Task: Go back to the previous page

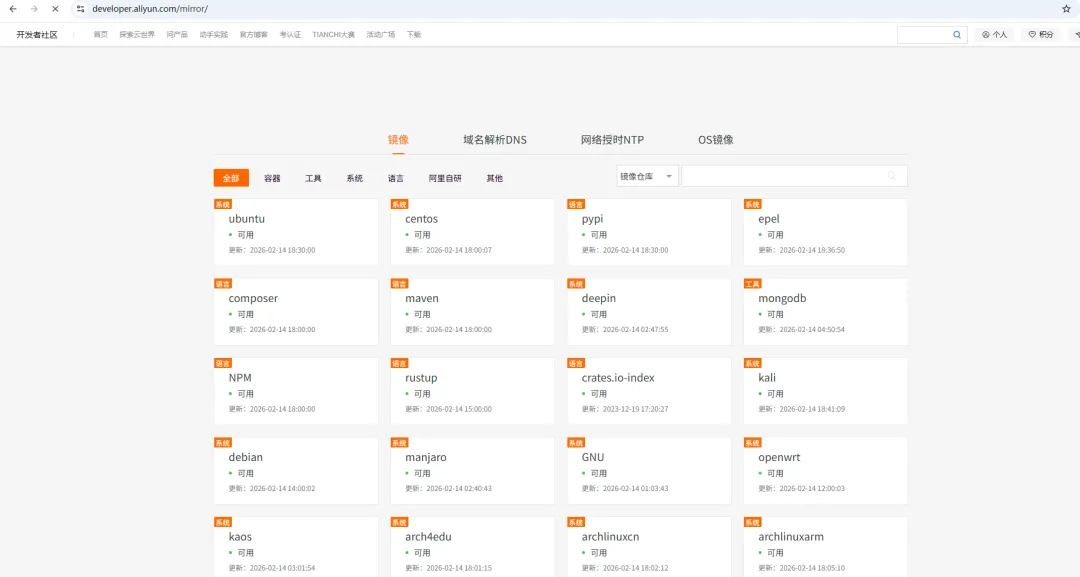Action: 13,9
